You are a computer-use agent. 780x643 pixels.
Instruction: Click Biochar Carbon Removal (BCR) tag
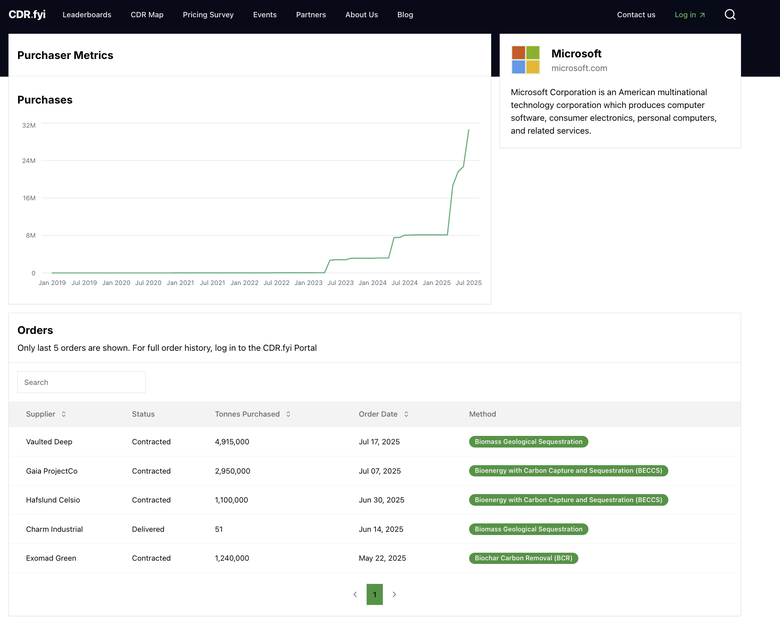(x=523, y=558)
